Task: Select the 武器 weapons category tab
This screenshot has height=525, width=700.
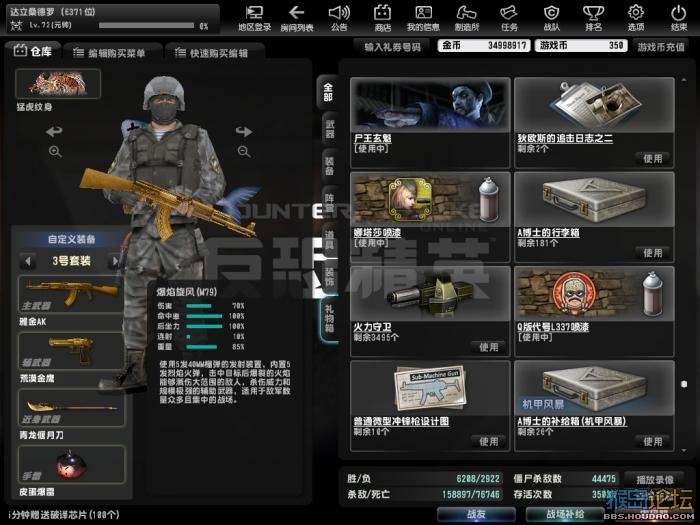Action: [329, 129]
